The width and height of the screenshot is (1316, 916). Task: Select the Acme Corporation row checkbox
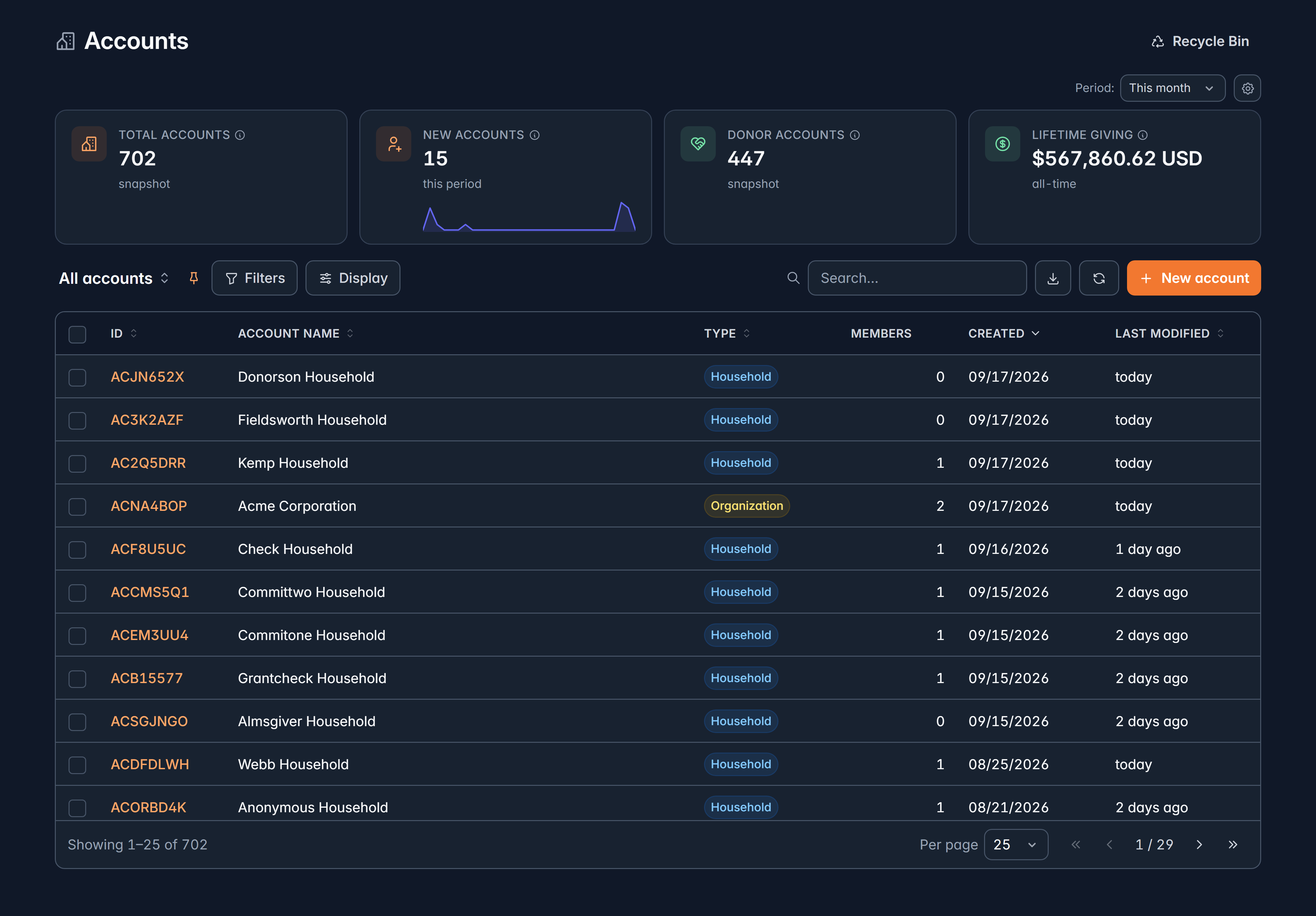(77, 506)
